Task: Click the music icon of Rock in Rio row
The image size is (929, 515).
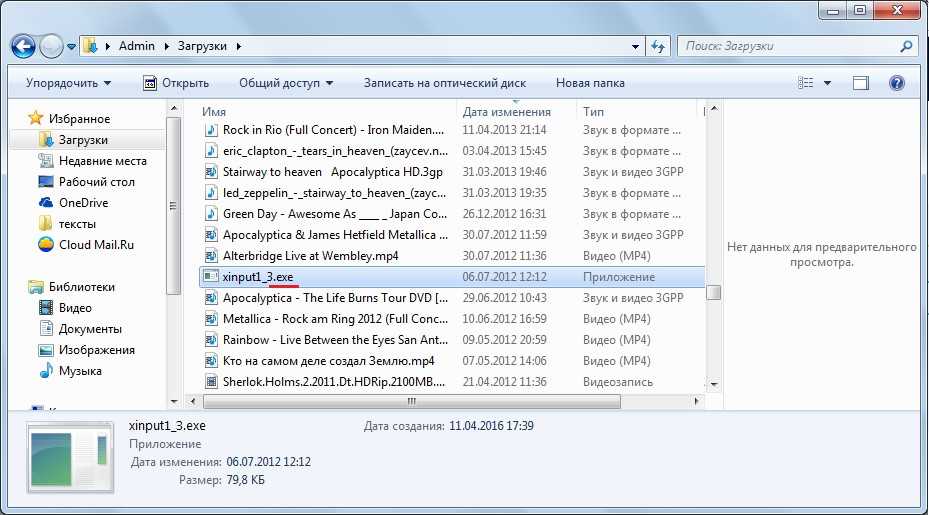Action: point(210,130)
